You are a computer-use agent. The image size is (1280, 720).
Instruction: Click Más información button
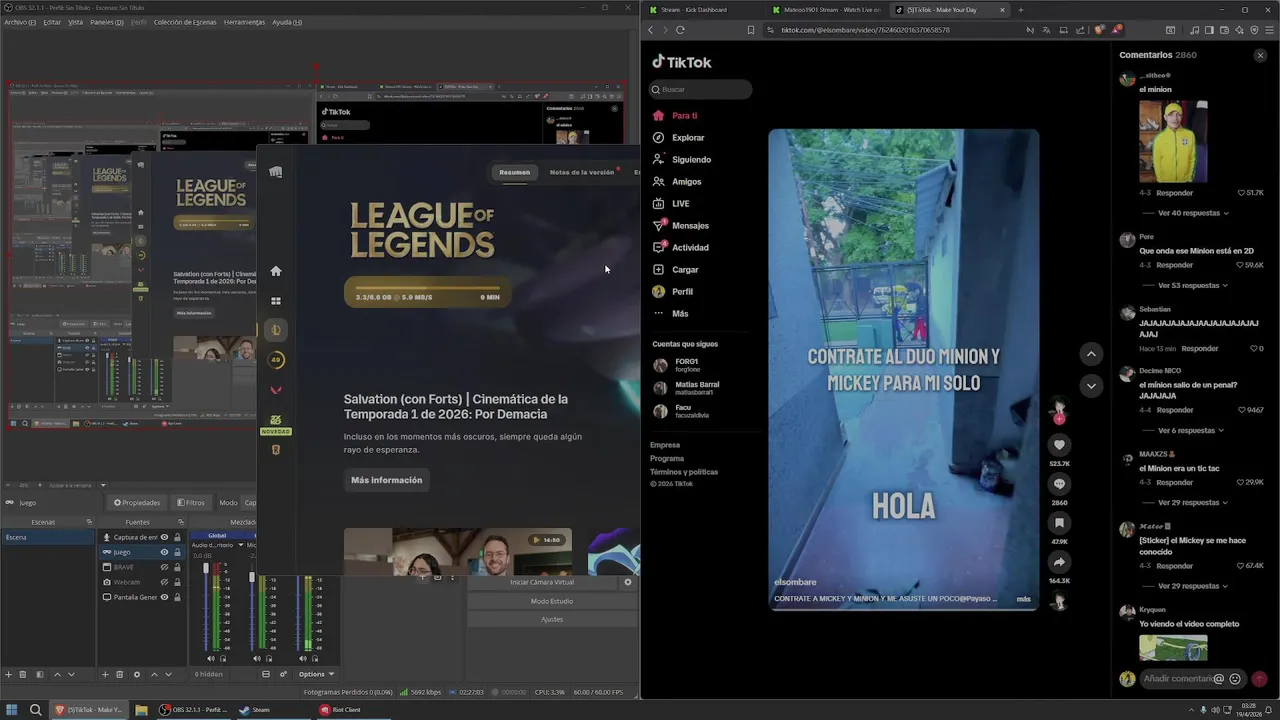386,480
